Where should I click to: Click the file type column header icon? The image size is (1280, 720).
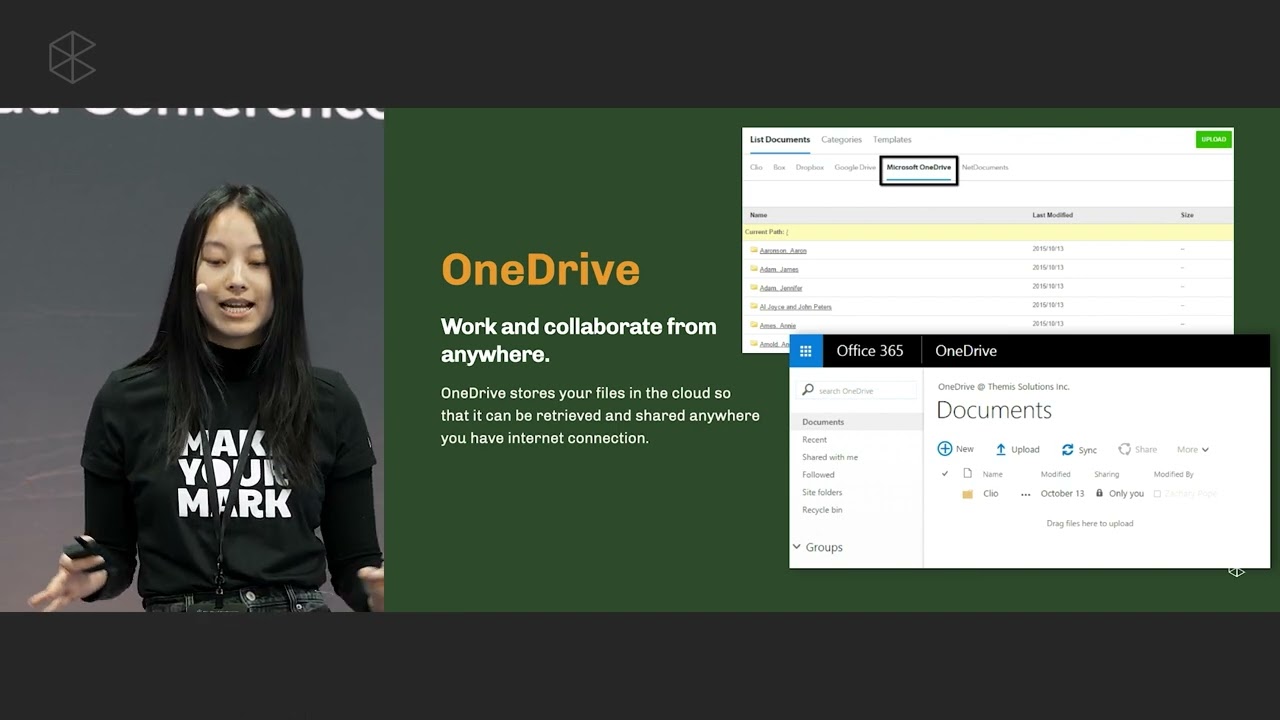pos(967,474)
